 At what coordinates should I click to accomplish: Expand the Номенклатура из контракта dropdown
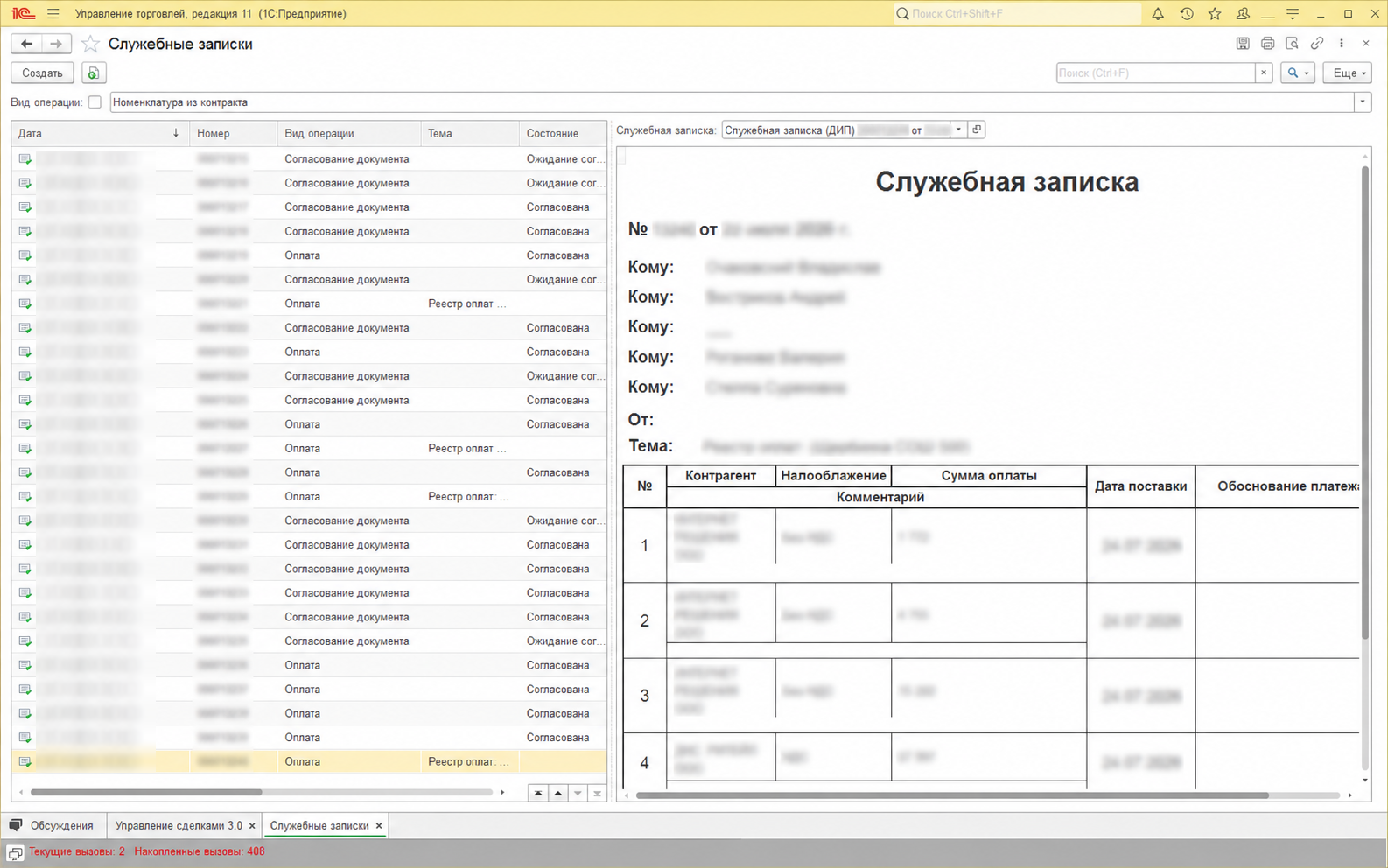coord(1363,102)
